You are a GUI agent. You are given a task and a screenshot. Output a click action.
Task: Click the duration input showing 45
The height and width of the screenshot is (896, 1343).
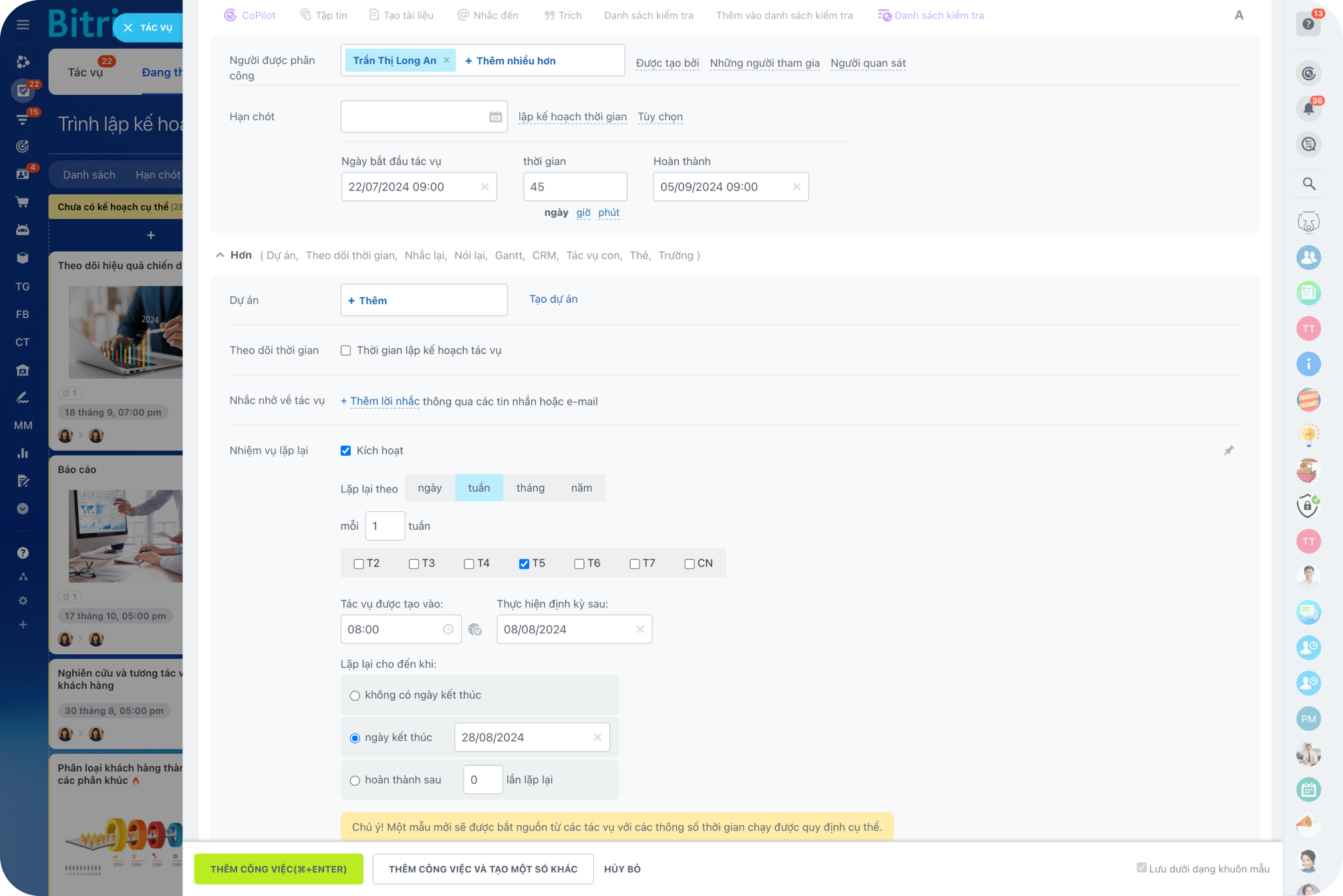[x=575, y=187]
